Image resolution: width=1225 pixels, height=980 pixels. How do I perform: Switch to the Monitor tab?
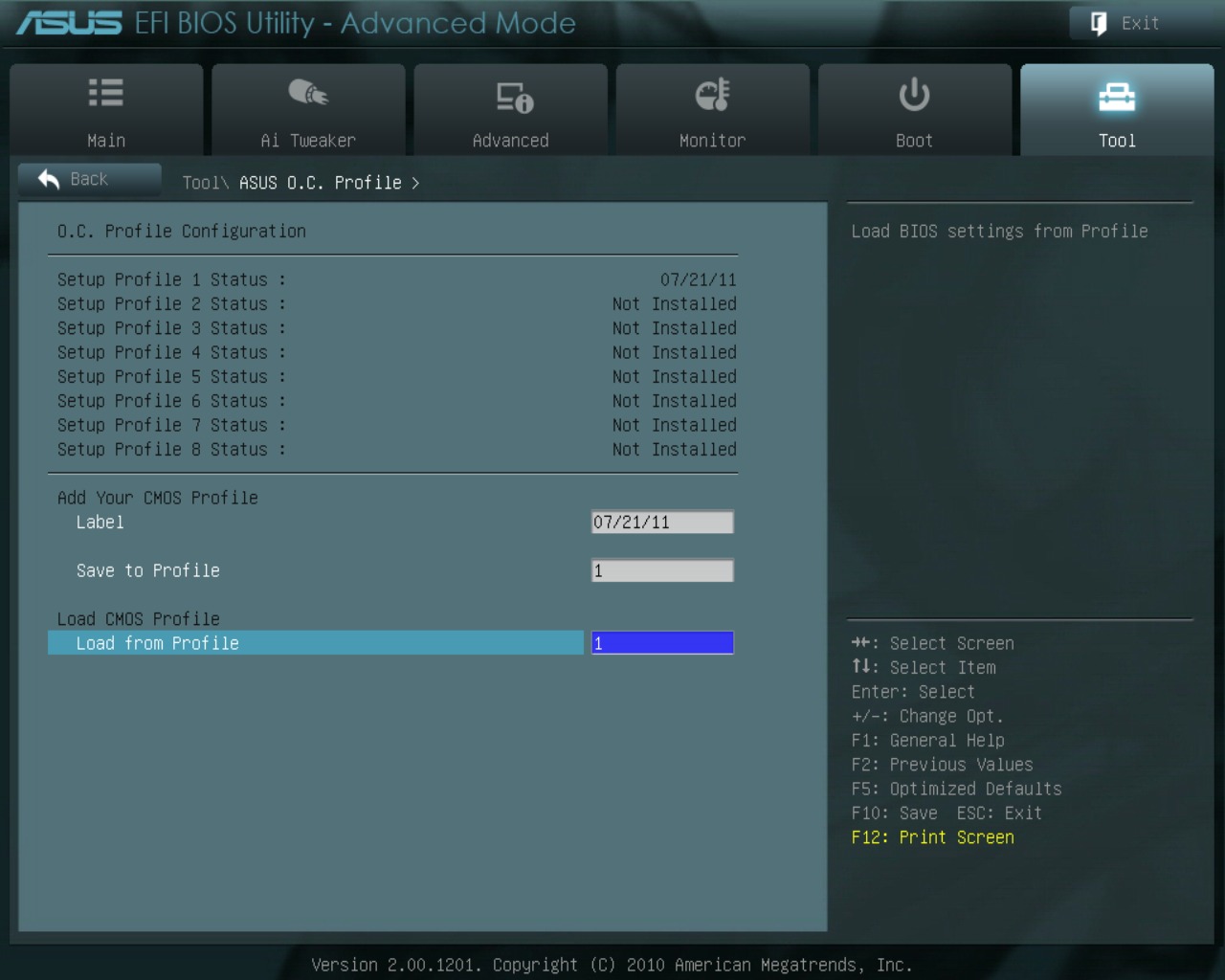click(712, 110)
